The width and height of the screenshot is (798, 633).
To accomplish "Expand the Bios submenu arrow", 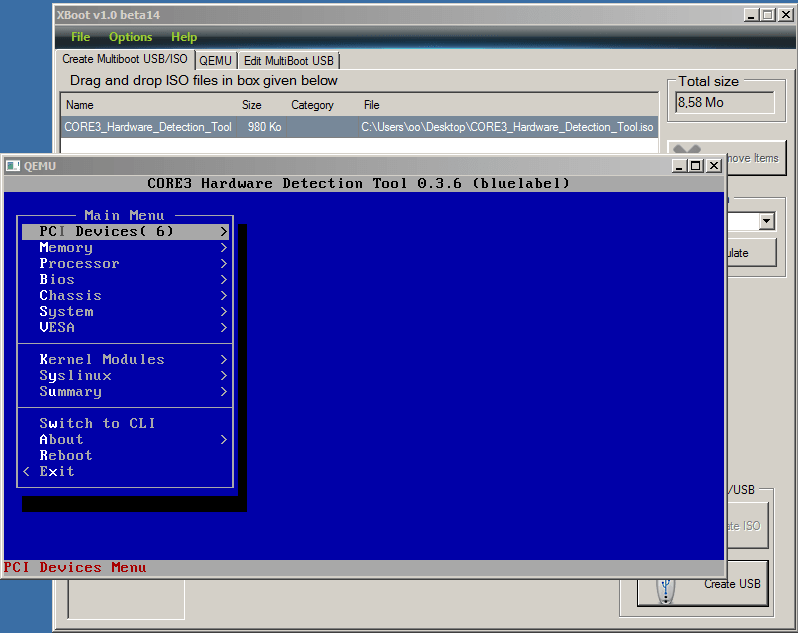I will click(224, 279).
